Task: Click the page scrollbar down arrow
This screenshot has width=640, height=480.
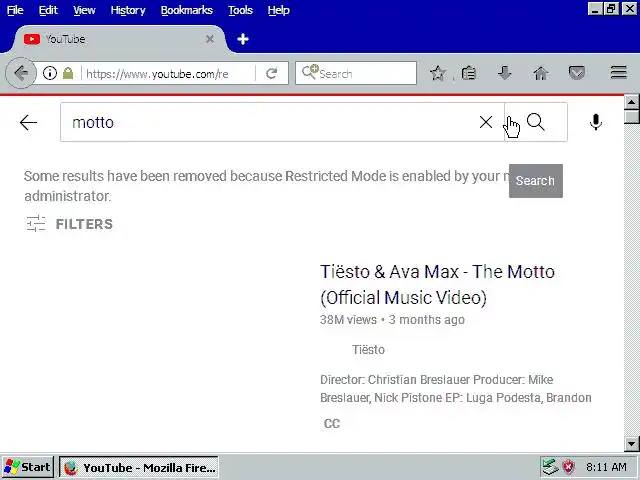Action: (631, 443)
